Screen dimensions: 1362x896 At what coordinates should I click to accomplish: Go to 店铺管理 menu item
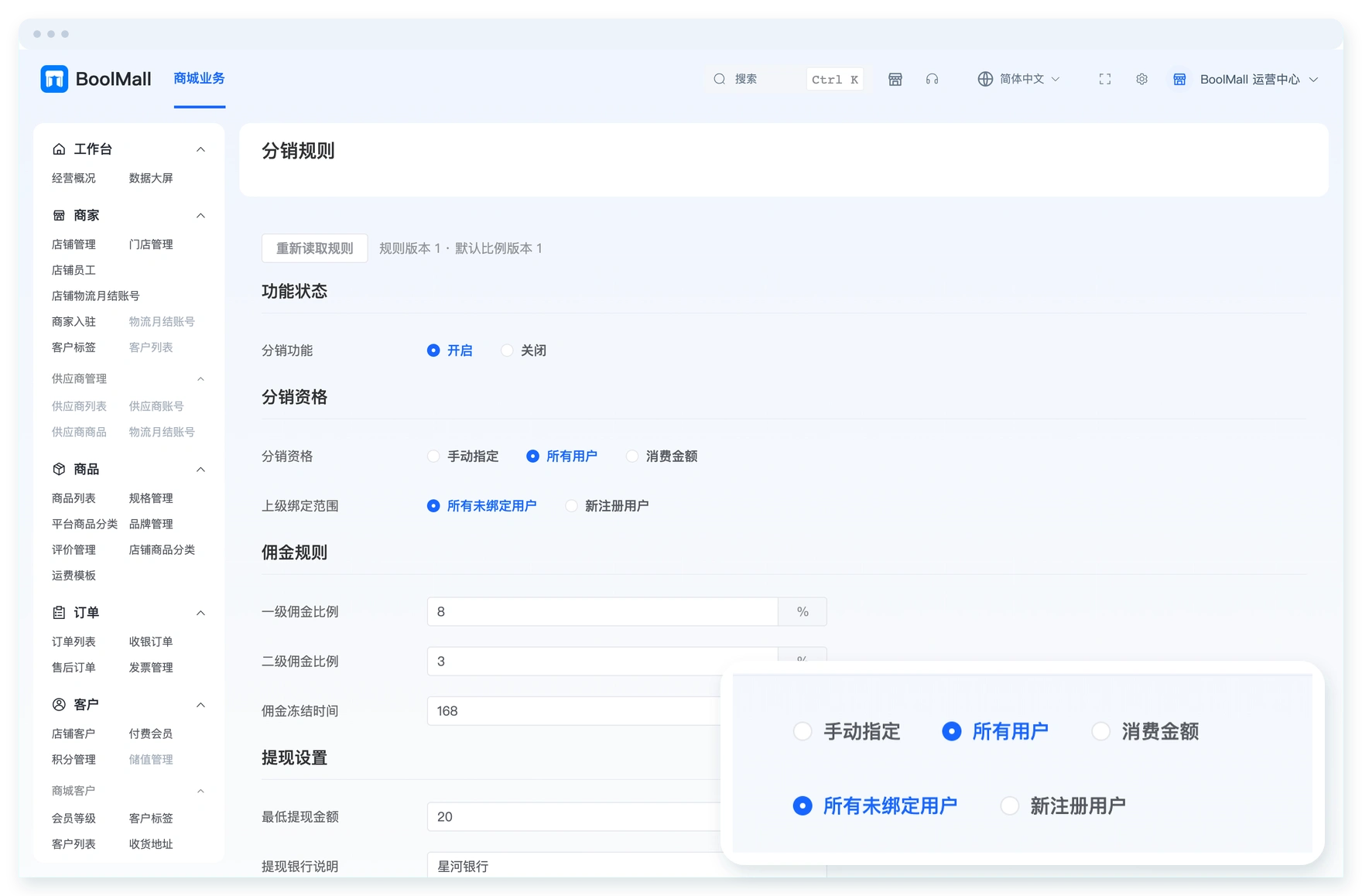(74, 245)
